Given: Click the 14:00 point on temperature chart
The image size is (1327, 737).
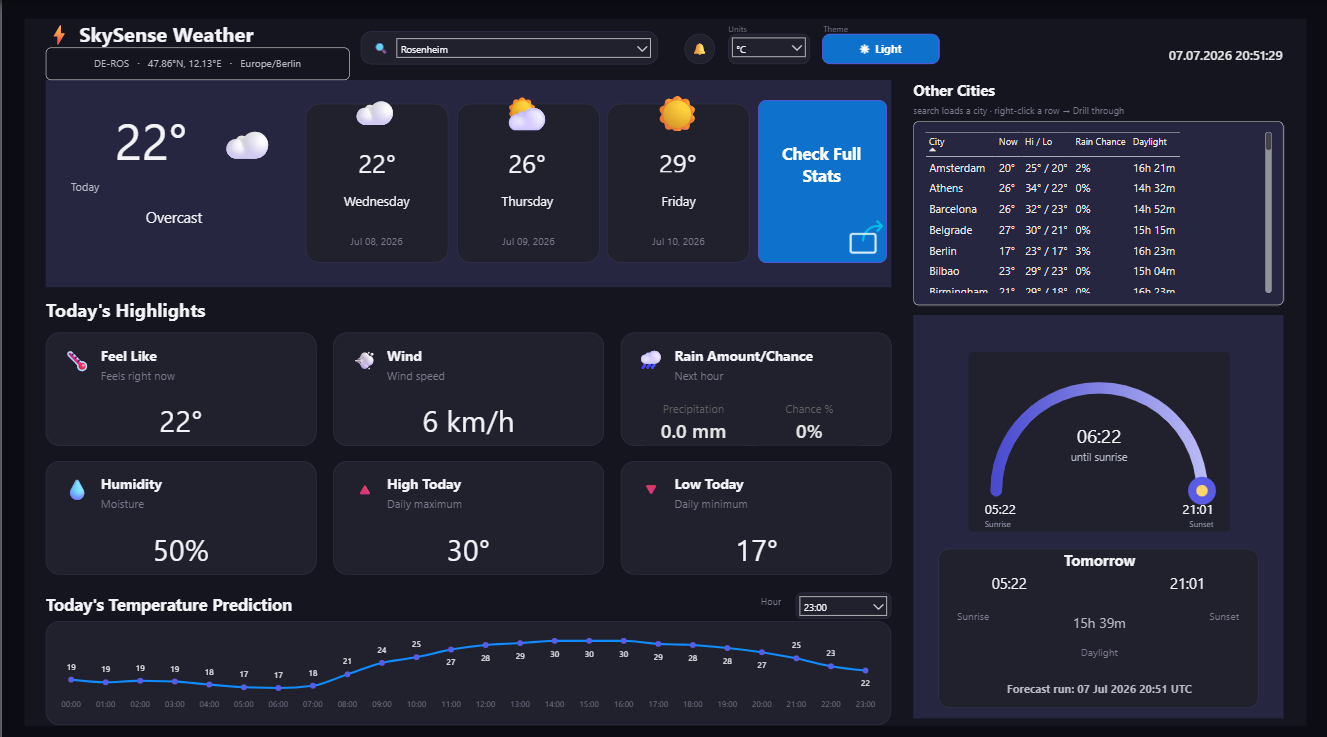Looking at the screenshot, I should click(555, 641).
